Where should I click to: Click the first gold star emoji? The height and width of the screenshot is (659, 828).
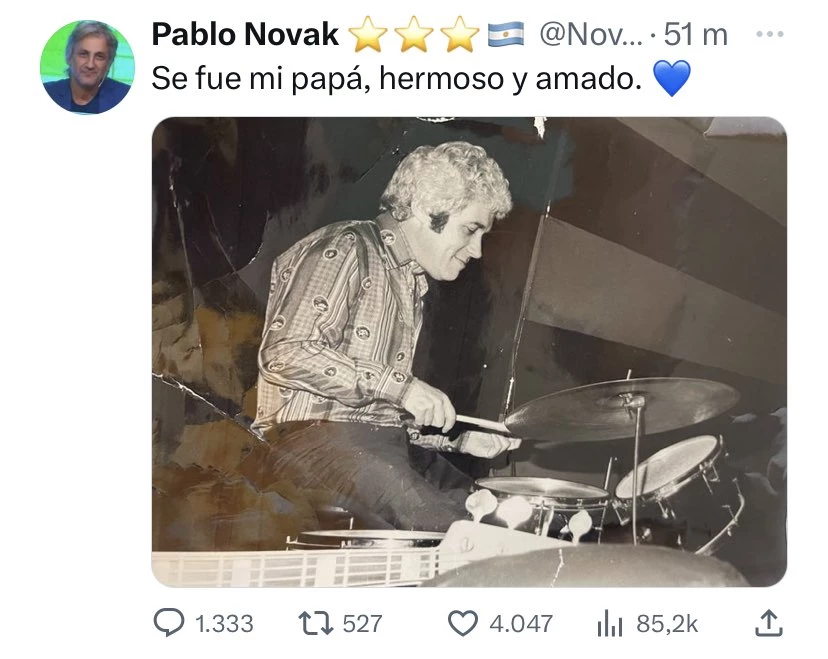[x=369, y=34]
